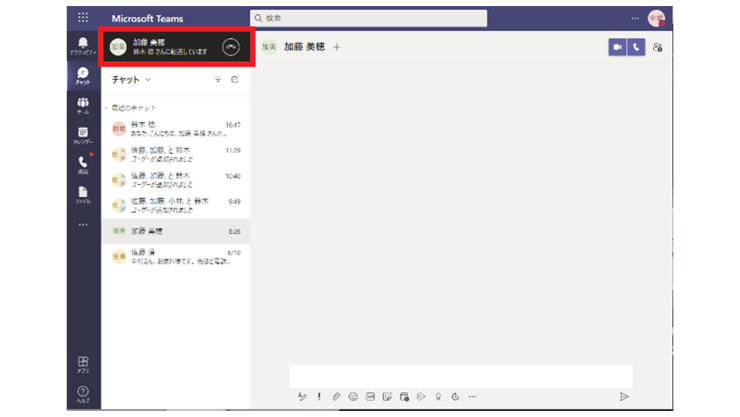Hang up the transferring call banner
The height and width of the screenshot is (417, 740).
231,47
